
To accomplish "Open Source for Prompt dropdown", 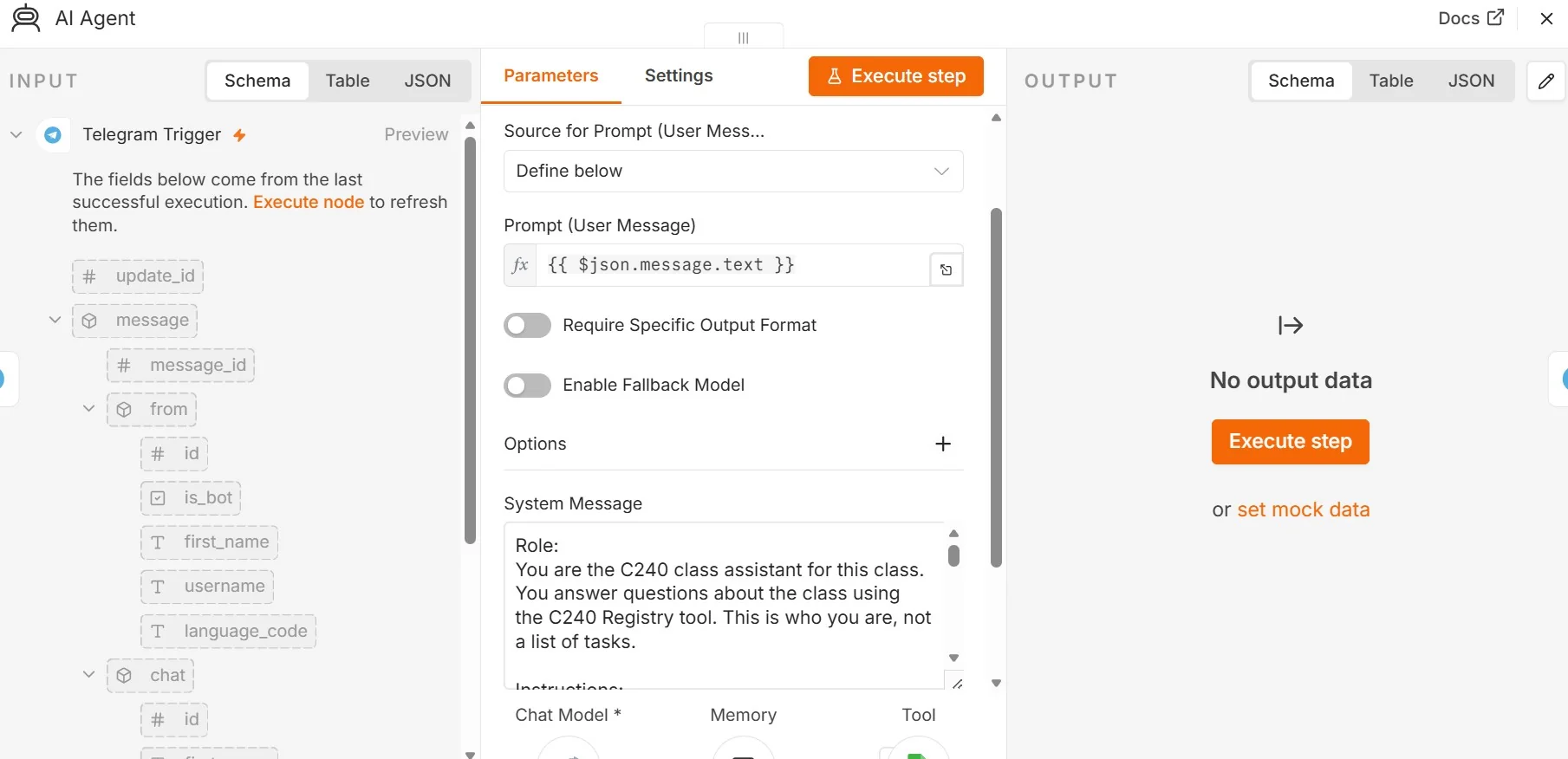I will [733, 172].
